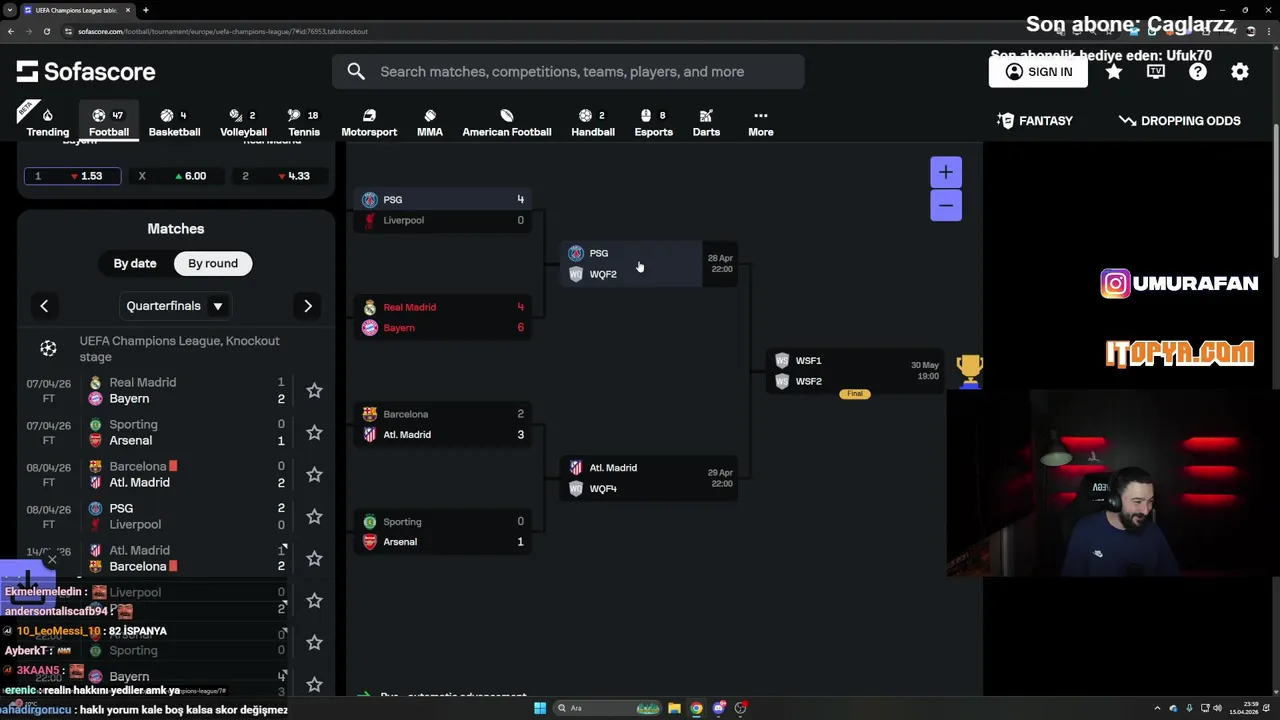The image size is (1280, 720).
Task: Click the trophy icon beside the final
Action: point(969,371)
